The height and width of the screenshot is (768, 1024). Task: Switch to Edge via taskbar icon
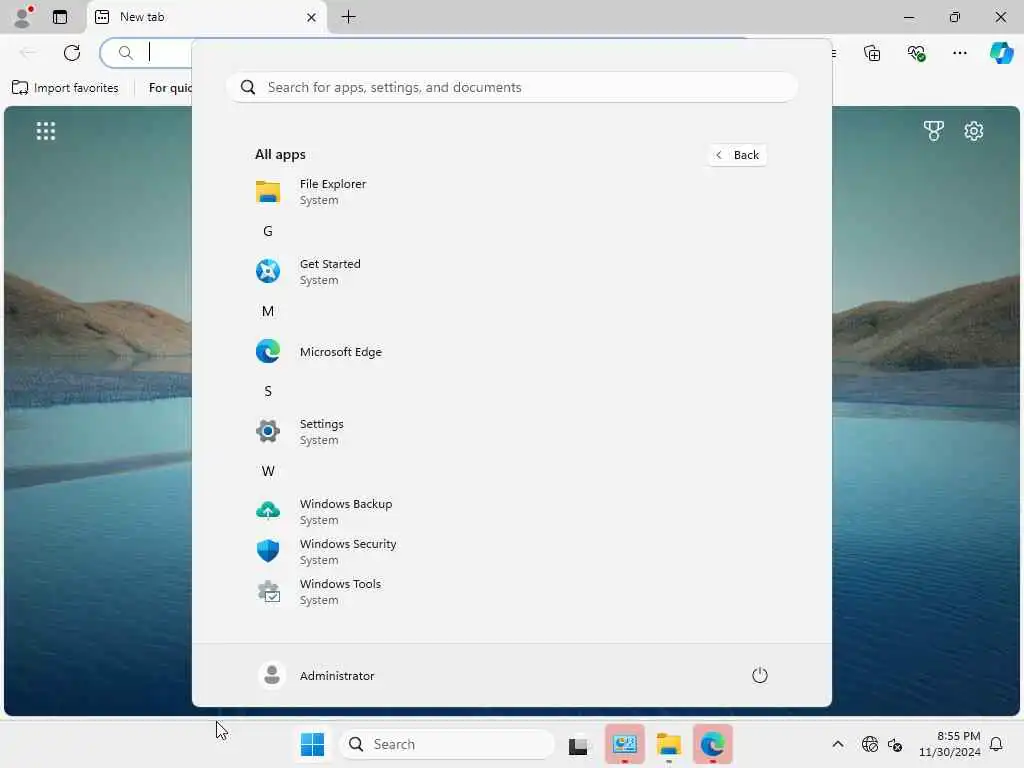pyautogui.click(x=712, y=744)
